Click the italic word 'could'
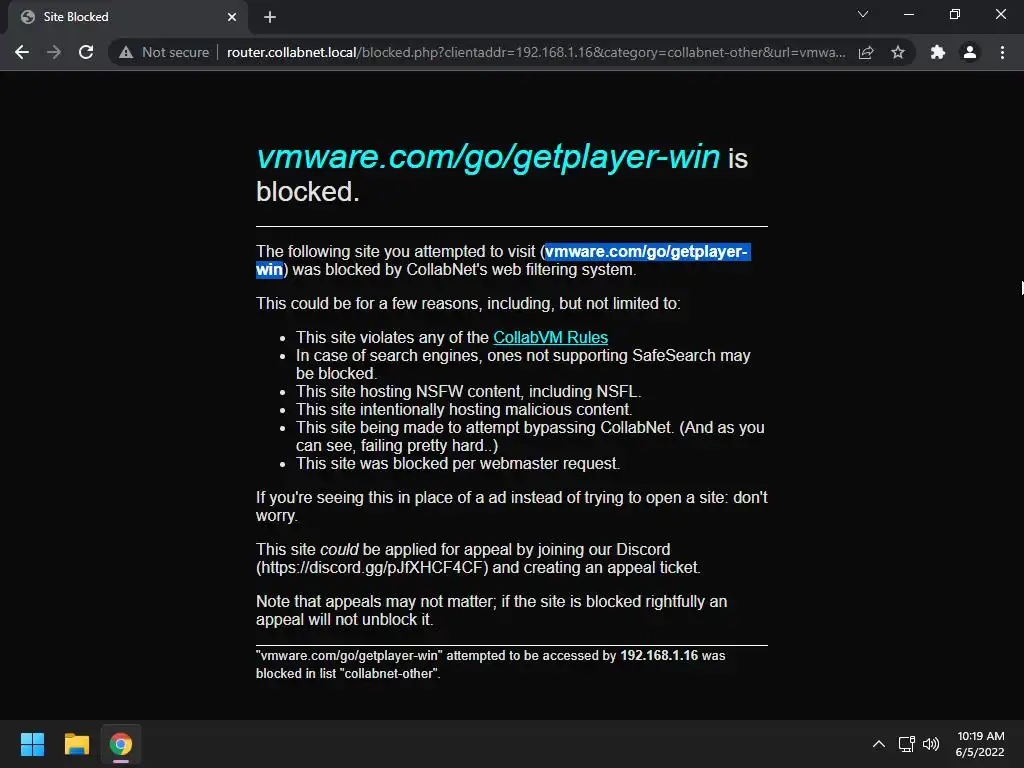1024x768 pixels. (x=339, y=549)
